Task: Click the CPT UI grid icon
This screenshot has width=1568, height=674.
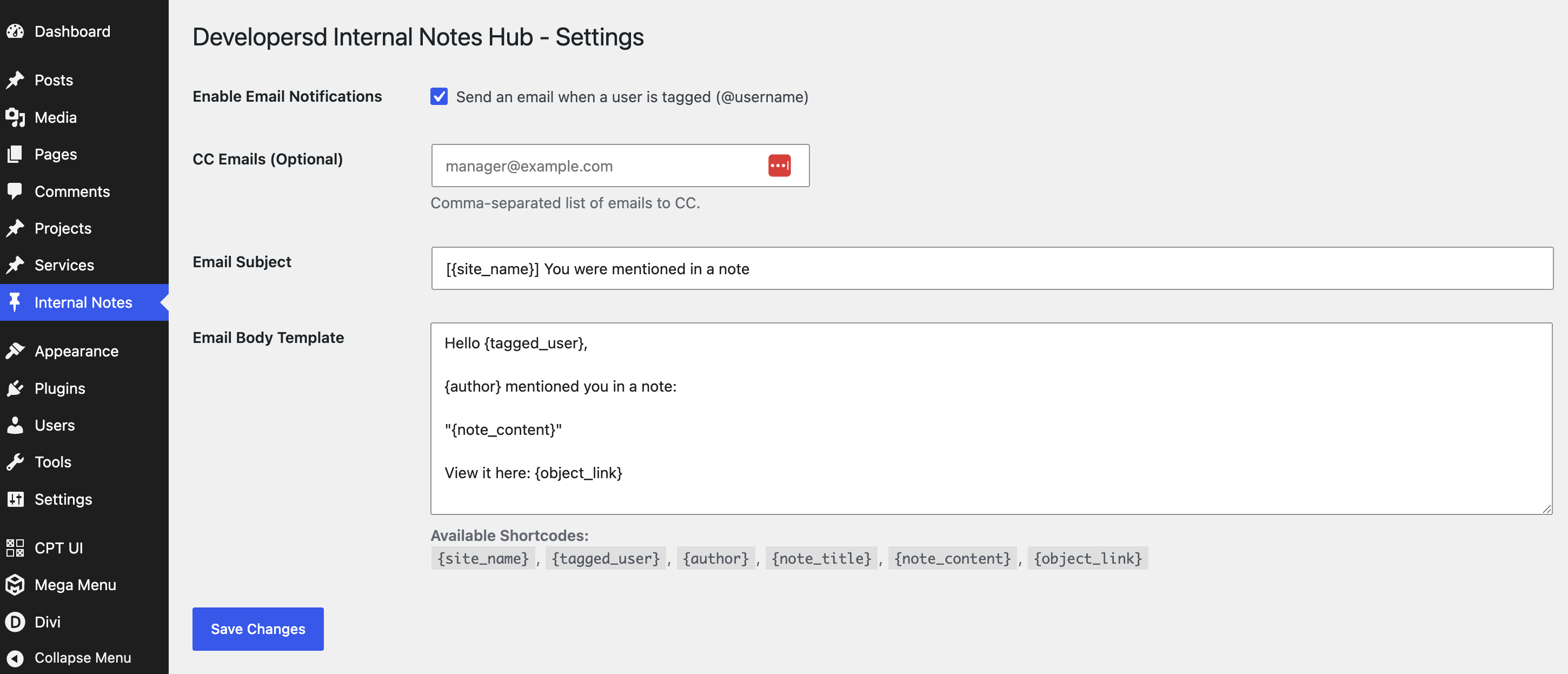Action: (x=15, y=548)
